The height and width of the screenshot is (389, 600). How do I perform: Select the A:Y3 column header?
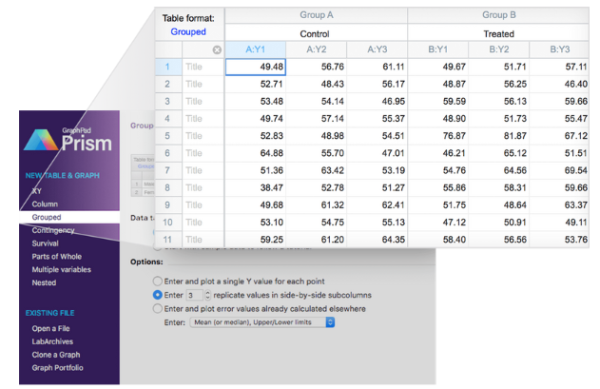click(377, 49)
